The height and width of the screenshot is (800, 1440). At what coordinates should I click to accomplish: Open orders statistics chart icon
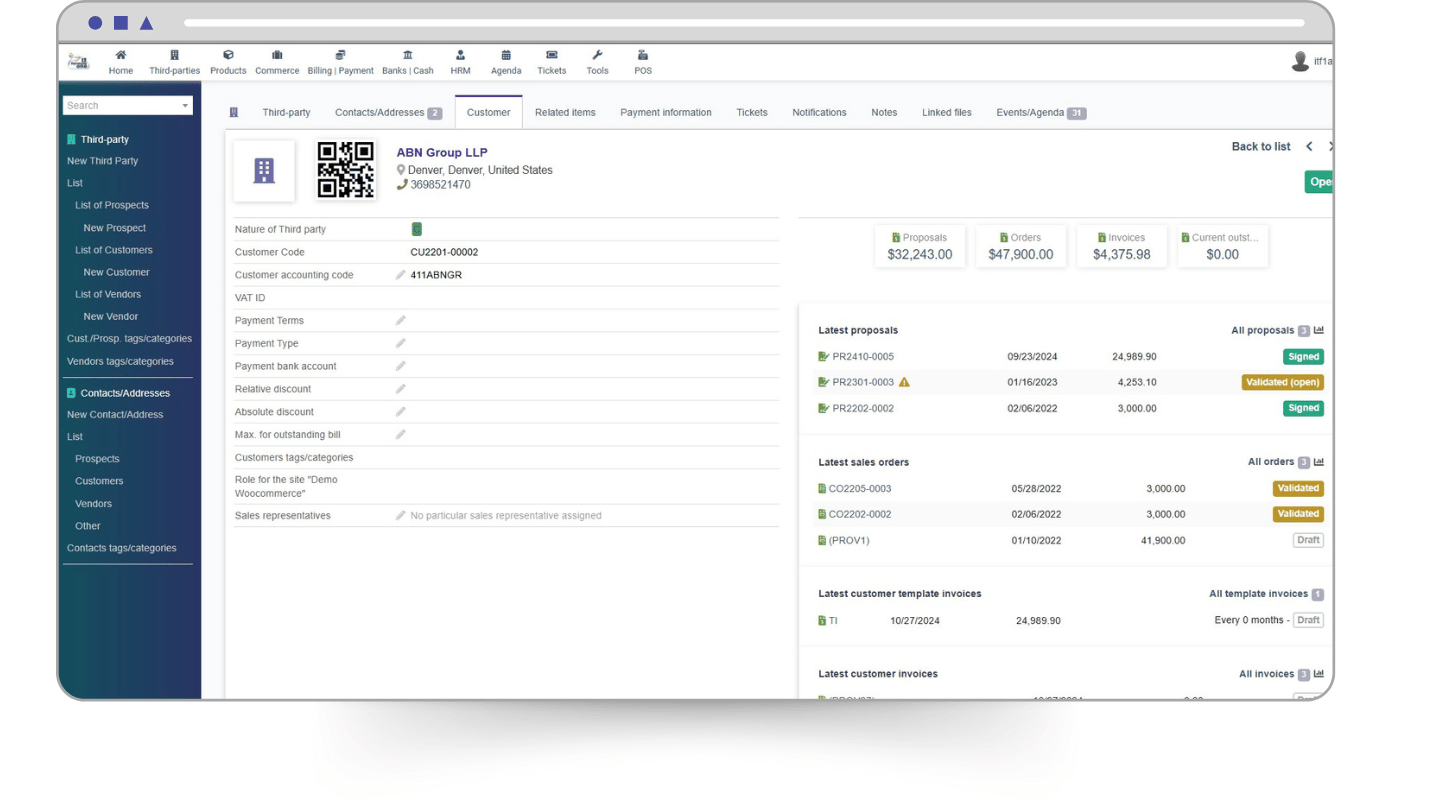coord(1319,462)
